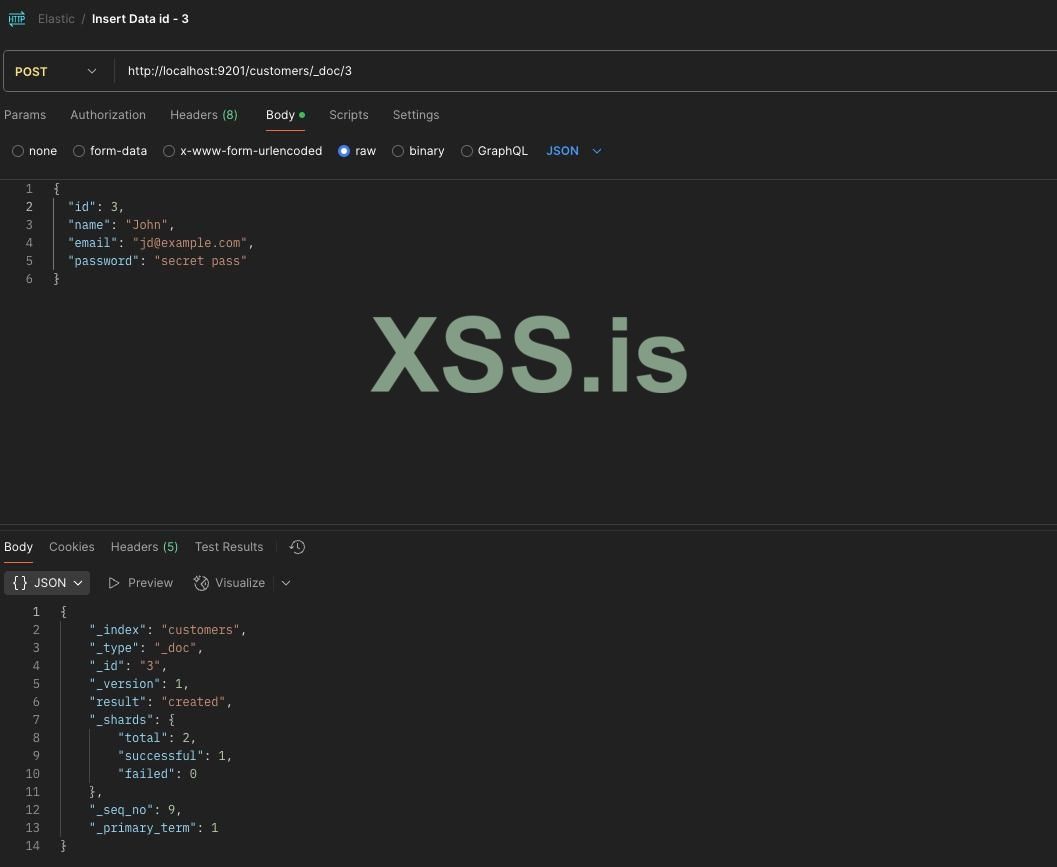Screen dimensions: 1057x867
Task: Open the Settings tab
Action: (x=416, y=115)
